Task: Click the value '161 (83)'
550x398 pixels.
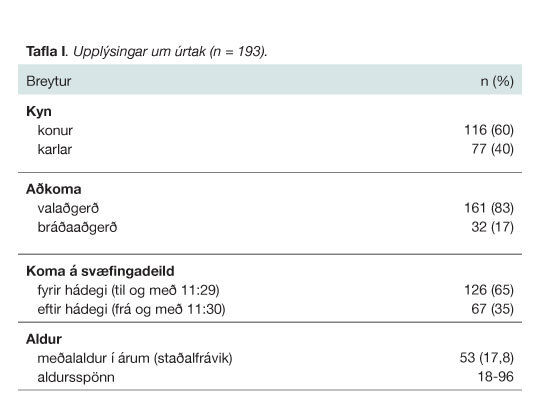Action: click(x=489, y=208)
